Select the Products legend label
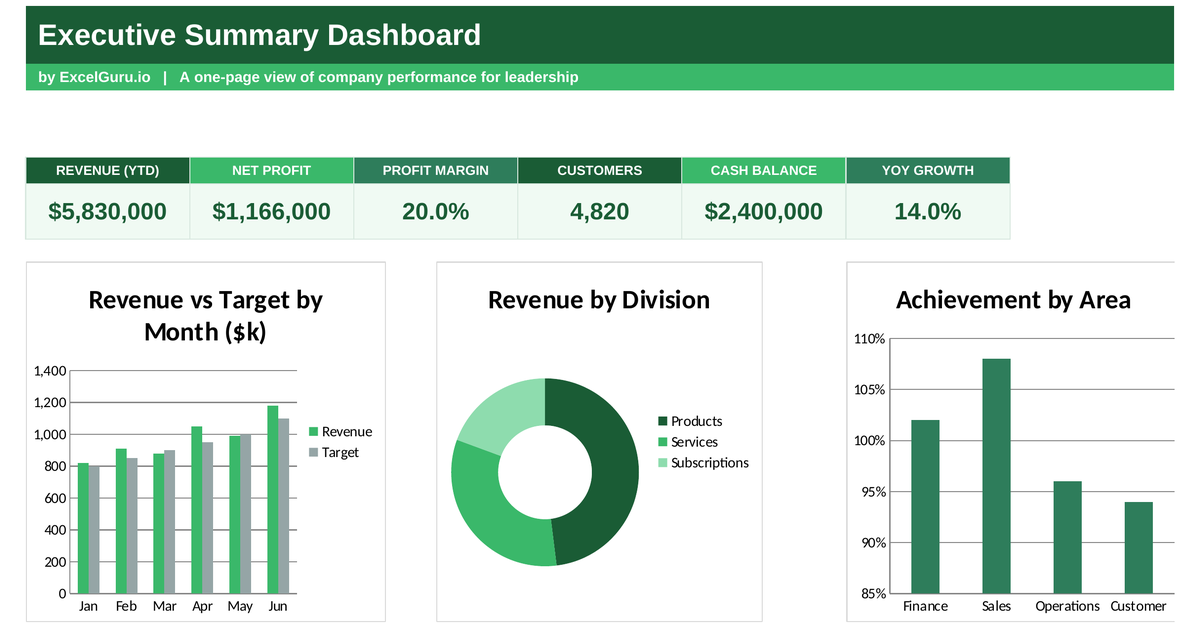The height and width of the screenshot is (628, 1200). 696,422
